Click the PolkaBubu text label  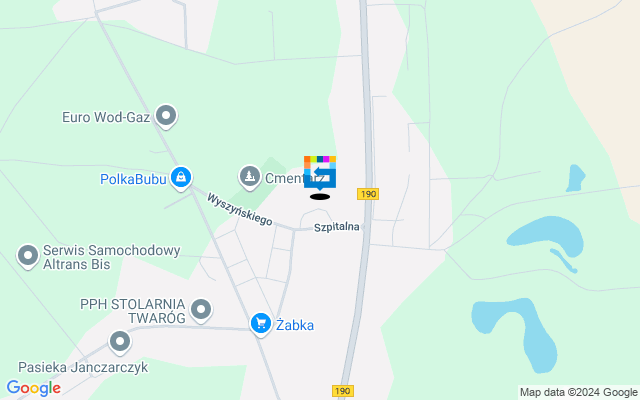tap(133, 179)
